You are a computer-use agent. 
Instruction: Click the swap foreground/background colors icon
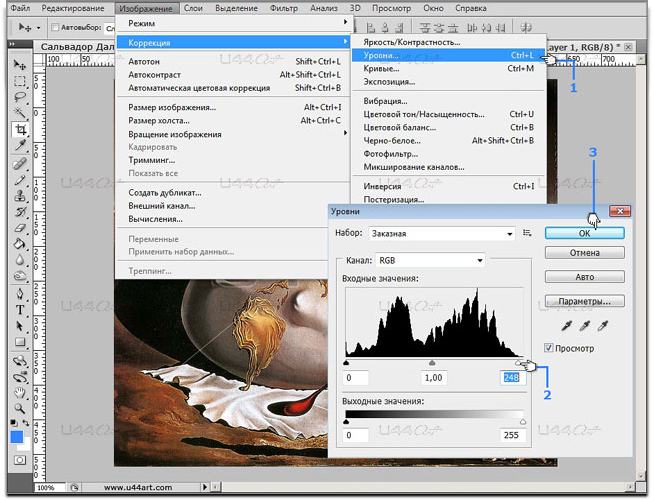point(26,423)
